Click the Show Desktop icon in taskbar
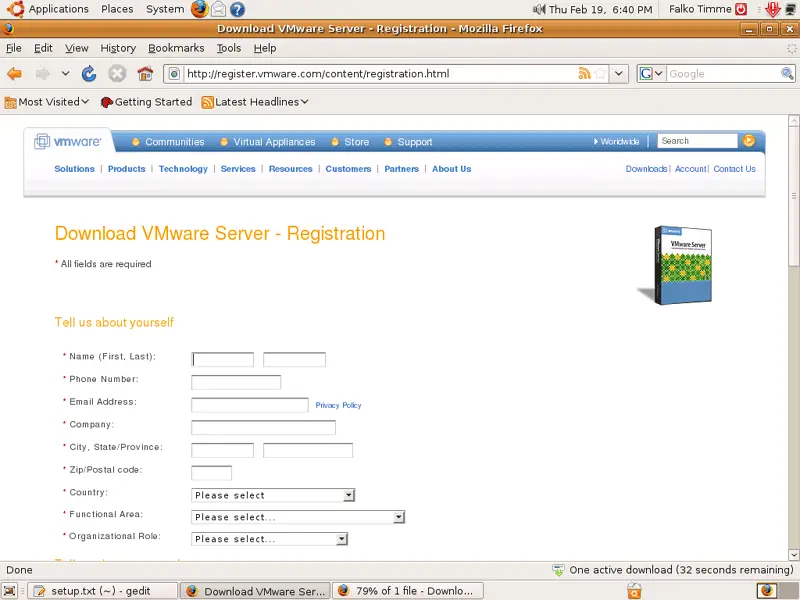800x600 pixels. pyautogui.click(x=10, y=591)
